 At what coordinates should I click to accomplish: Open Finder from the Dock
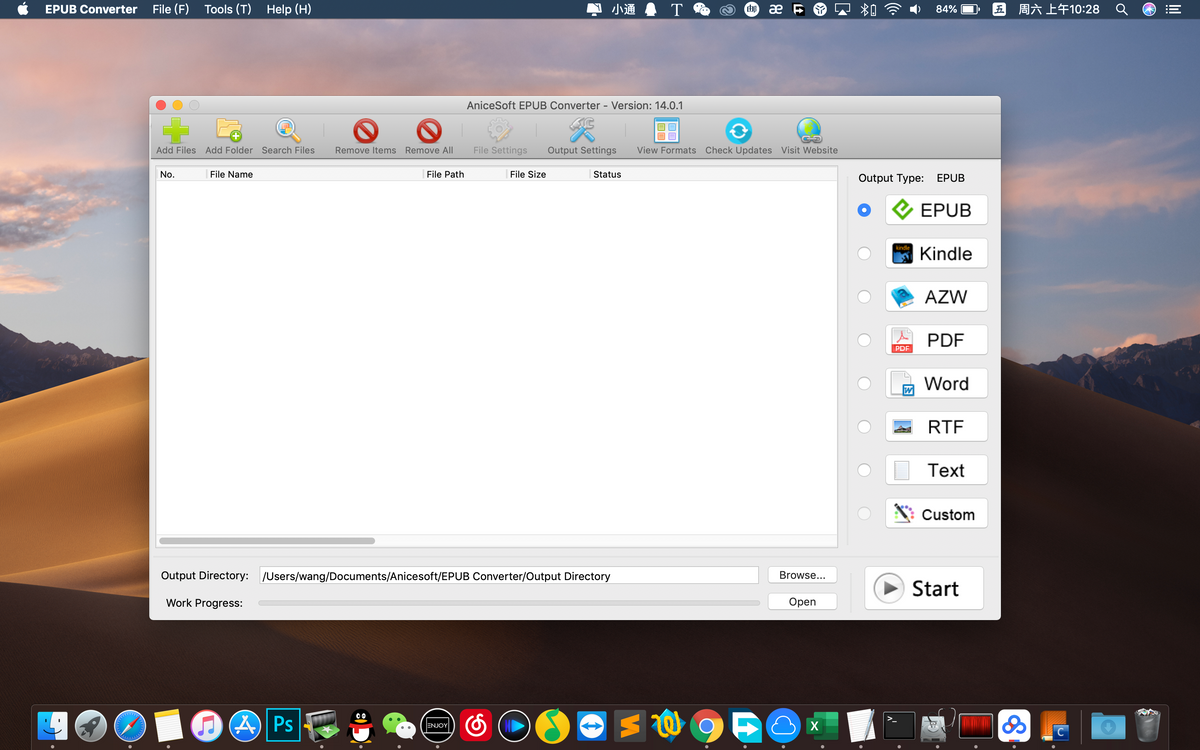52,725
